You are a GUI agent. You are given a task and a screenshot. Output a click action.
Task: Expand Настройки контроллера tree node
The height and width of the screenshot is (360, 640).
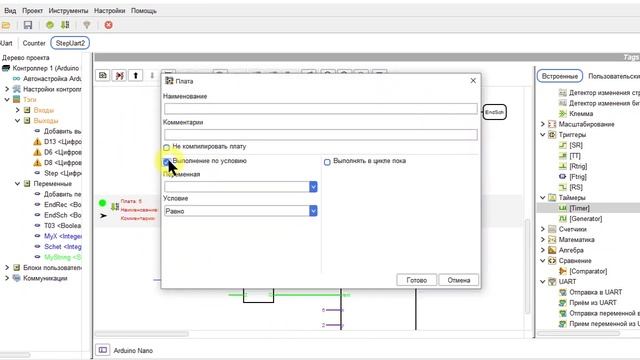coord(7,89)
